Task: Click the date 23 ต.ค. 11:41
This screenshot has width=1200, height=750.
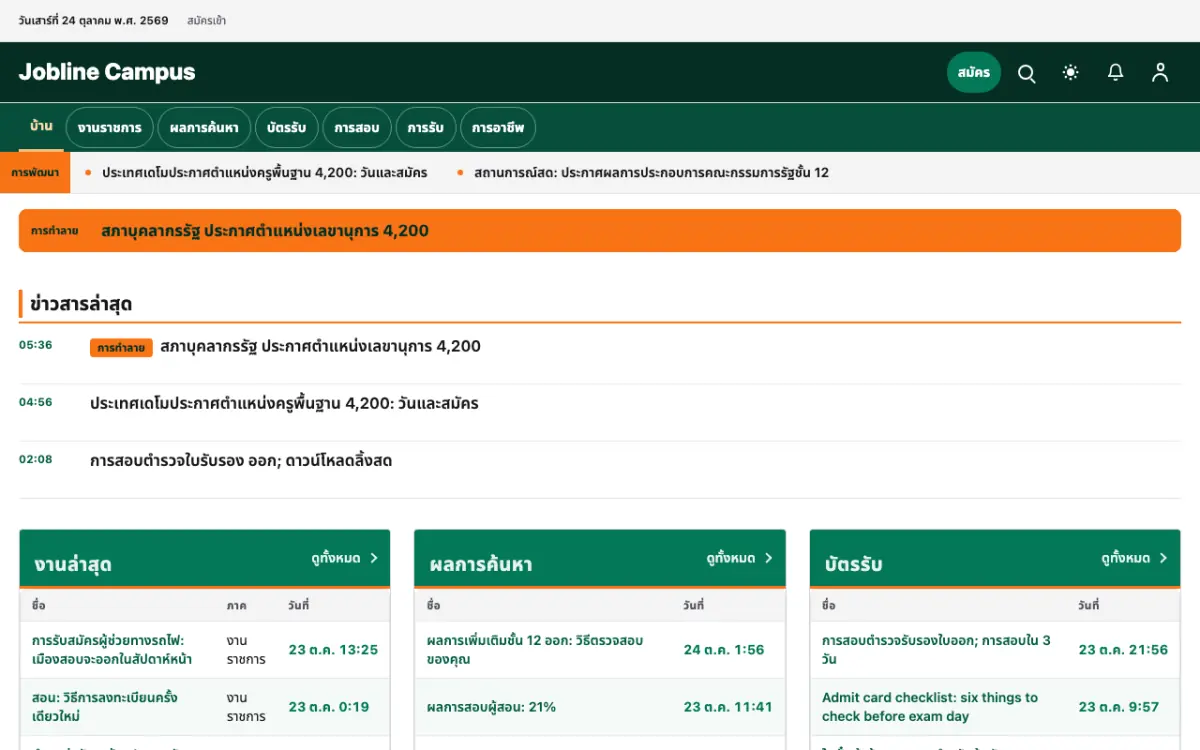Action: click(x=728, y=707)
